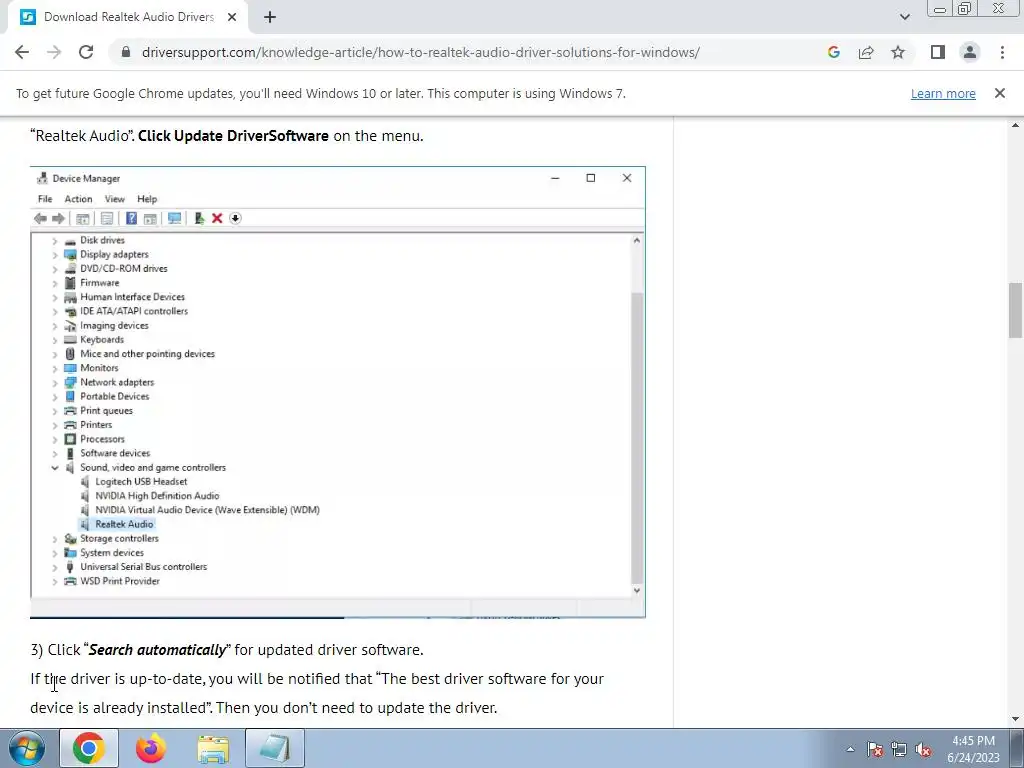The image size is (1024, 768).
Task: Click View menu in Device Manager image
Action: (x=115, y=199)
